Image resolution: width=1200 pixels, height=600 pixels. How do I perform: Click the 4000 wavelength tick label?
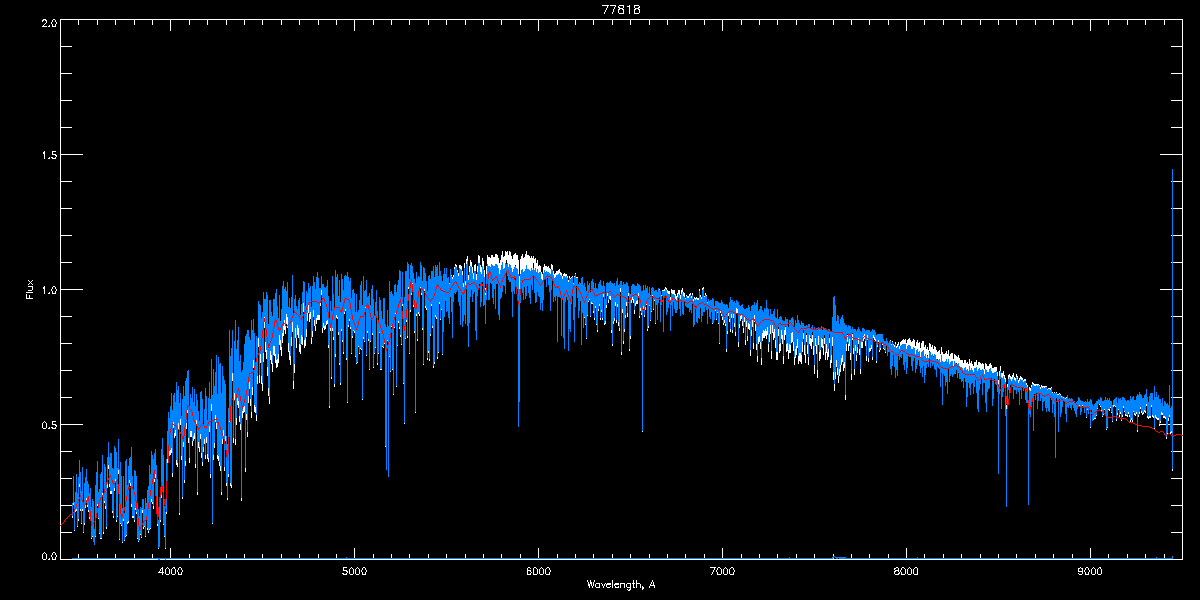click(170, 572)
